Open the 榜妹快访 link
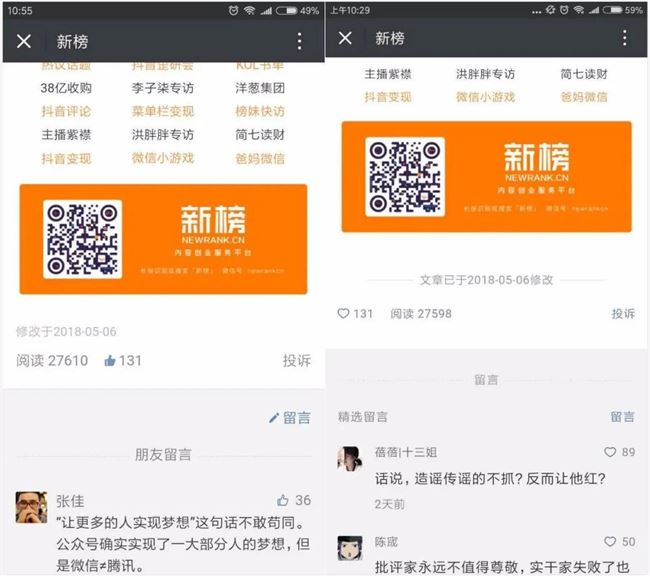The height and width of the screenshot is (576, 650). click(260, 111)
